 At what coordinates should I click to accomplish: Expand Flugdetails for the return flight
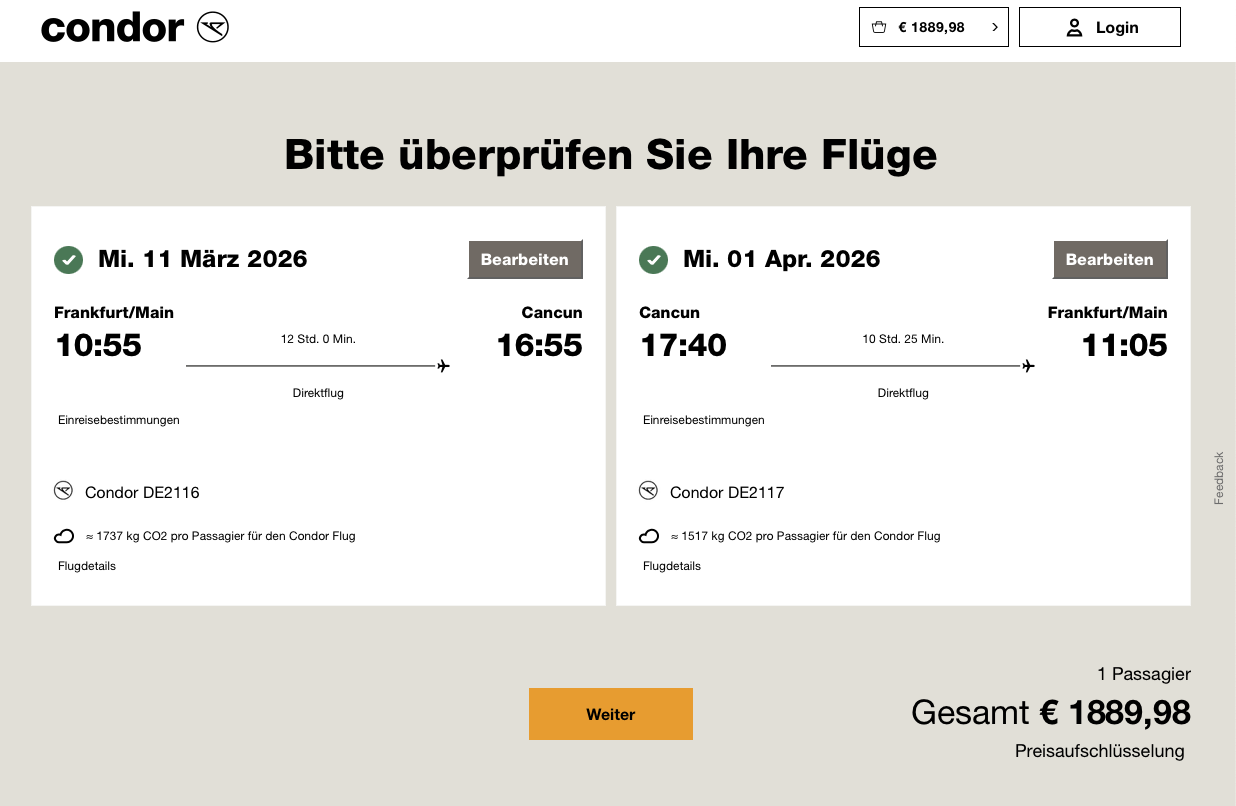click(672, 566)
